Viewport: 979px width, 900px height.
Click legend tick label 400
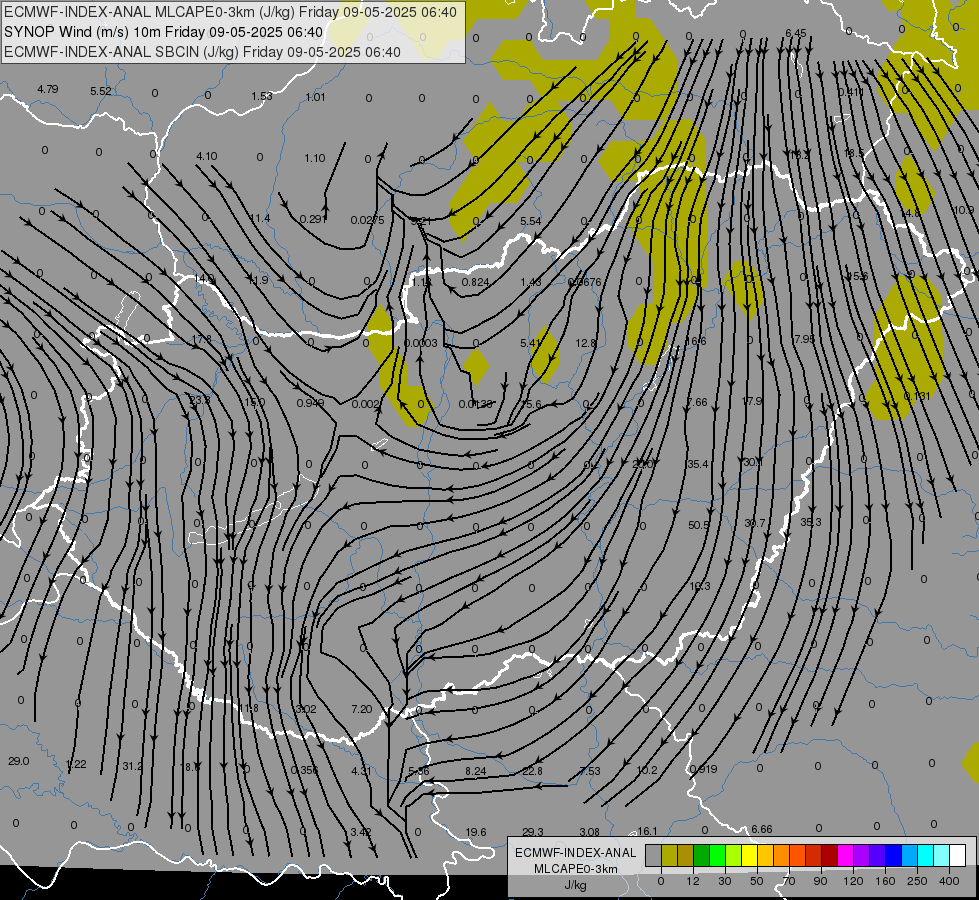tap(949, 881)
